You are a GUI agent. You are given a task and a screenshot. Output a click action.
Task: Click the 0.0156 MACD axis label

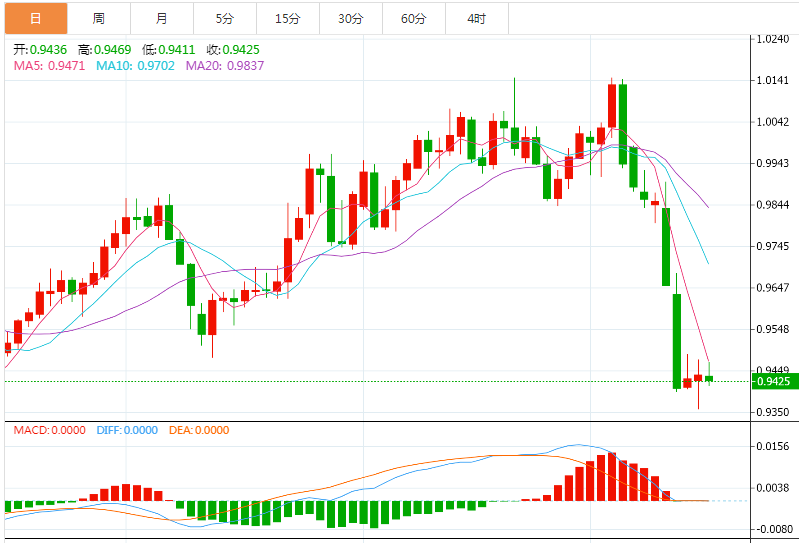773,447
